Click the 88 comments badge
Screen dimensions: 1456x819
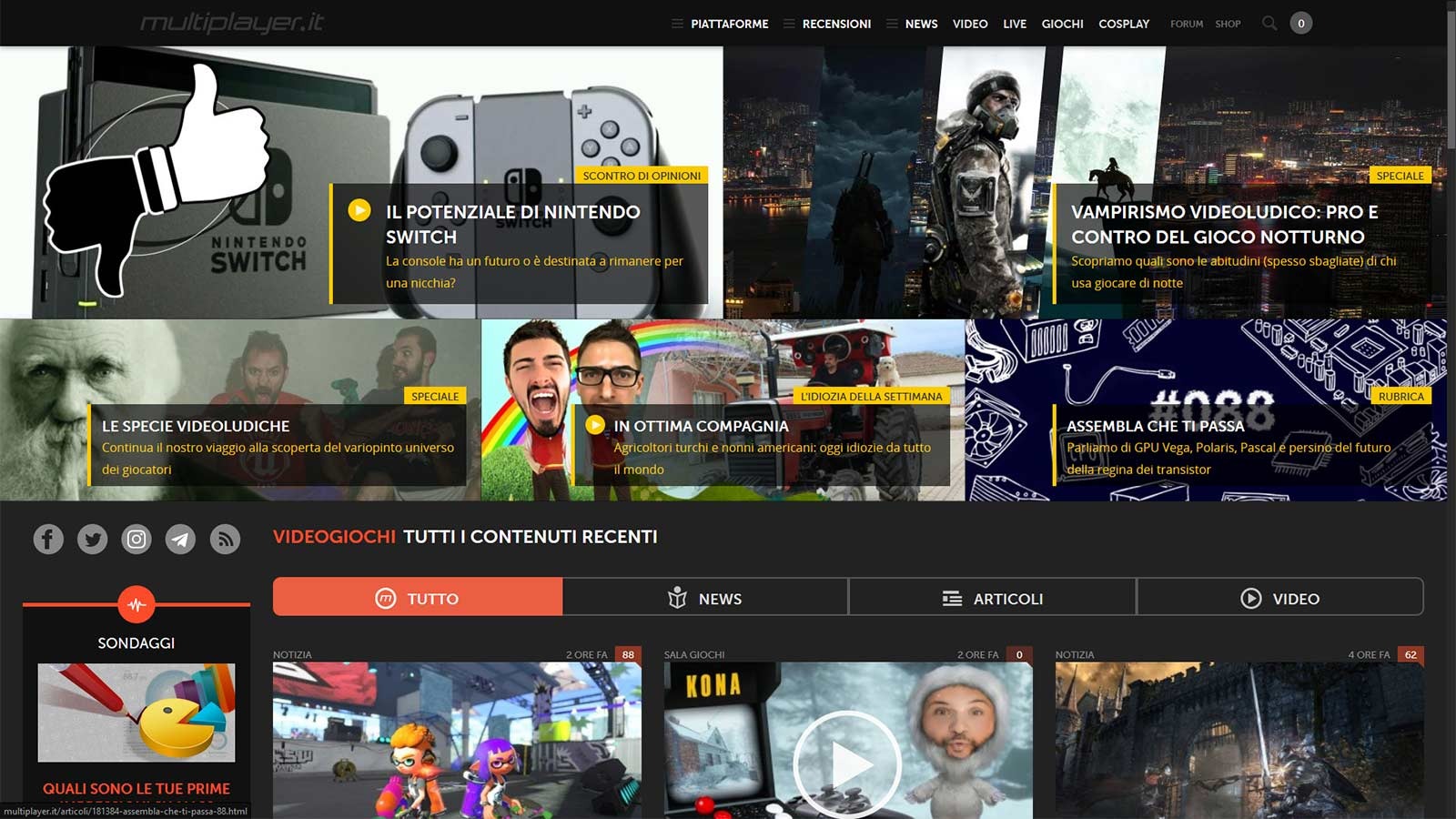click(x=628, y=654)
